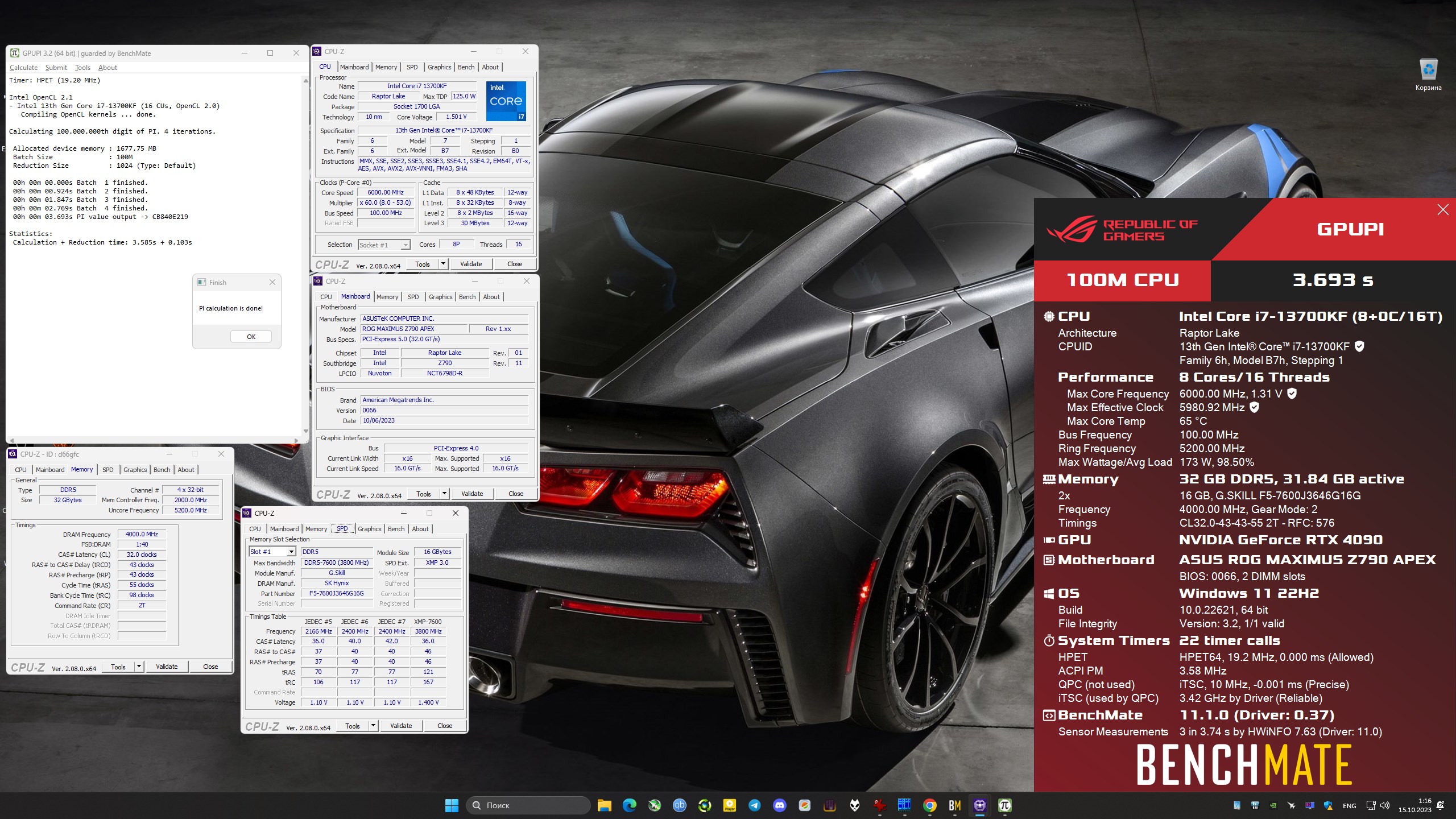This screenshot has width=1456, height=819.
Task: Click the PI value output CB840E219 line
Action: (101, 217)
